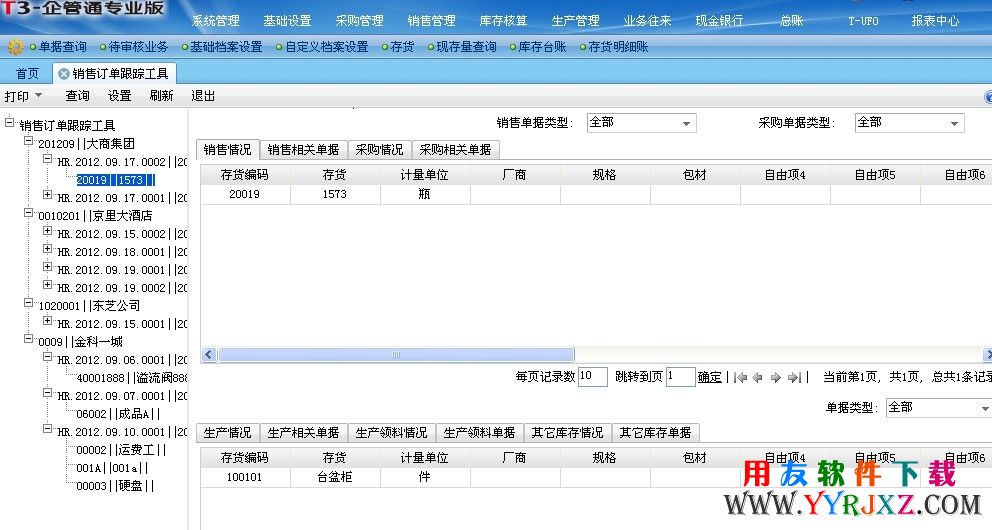This screenshot has width=992, height=530.
Task: Switch to 生产领料情况 tab
Action: (x=392, y=433)
